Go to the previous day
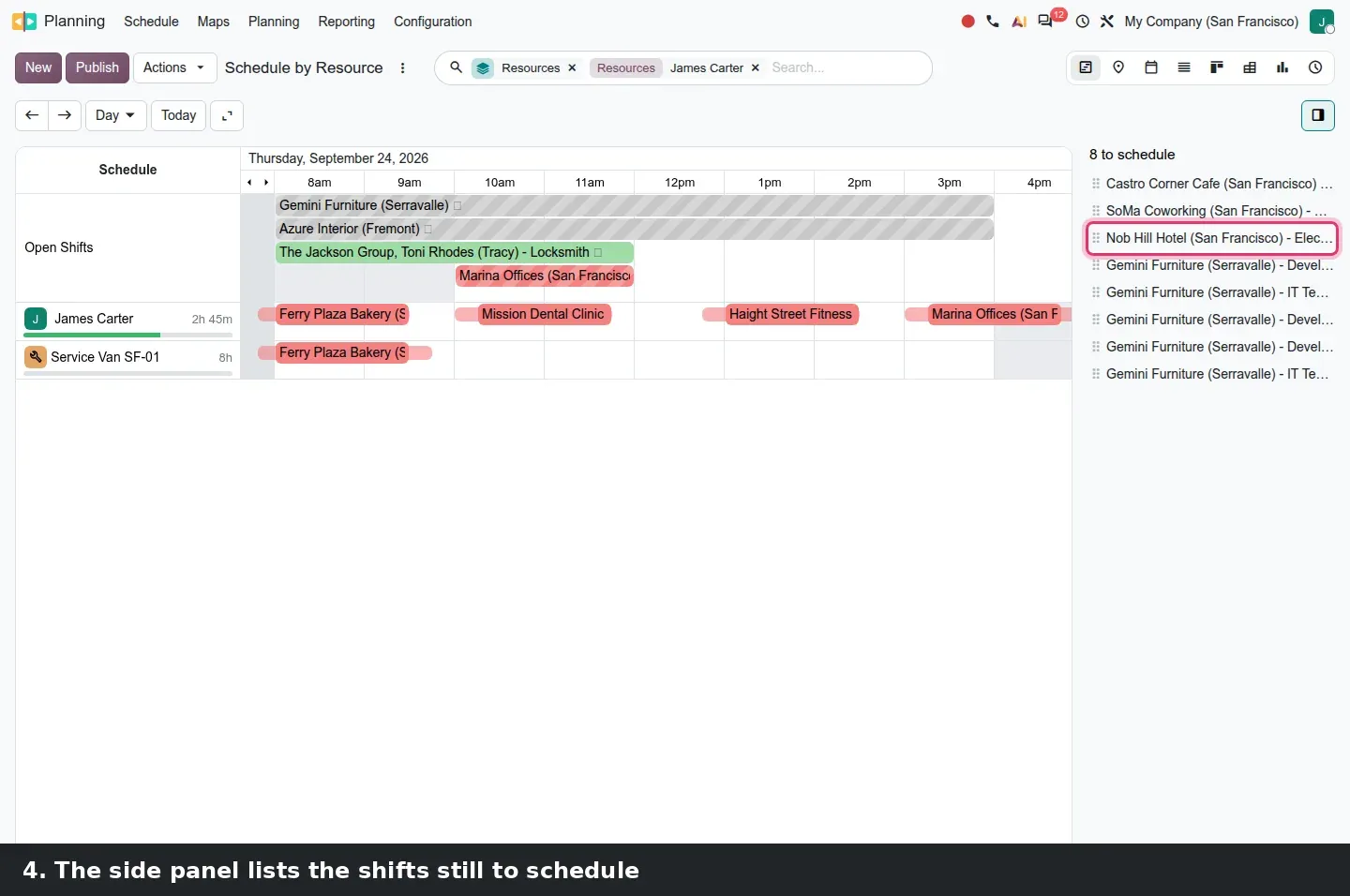The width and height of the screenshot is (1350, 896). [x=32, y=115]
